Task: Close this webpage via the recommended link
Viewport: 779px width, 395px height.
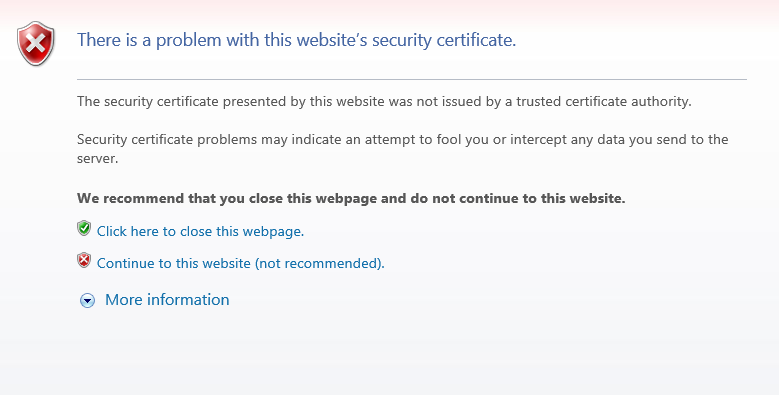Action: pos(200,232)
